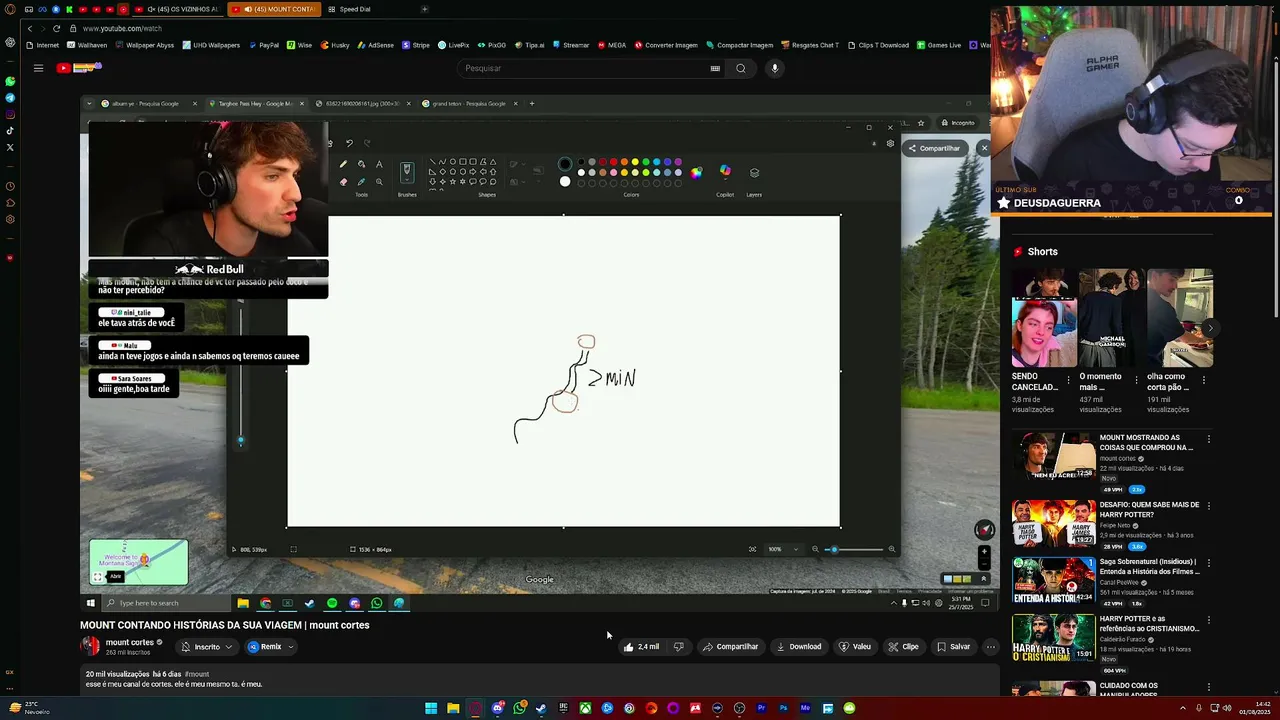
Task: Open 'SENDO CANCELAD...' short thumbnail
Action: (1044, 318)
